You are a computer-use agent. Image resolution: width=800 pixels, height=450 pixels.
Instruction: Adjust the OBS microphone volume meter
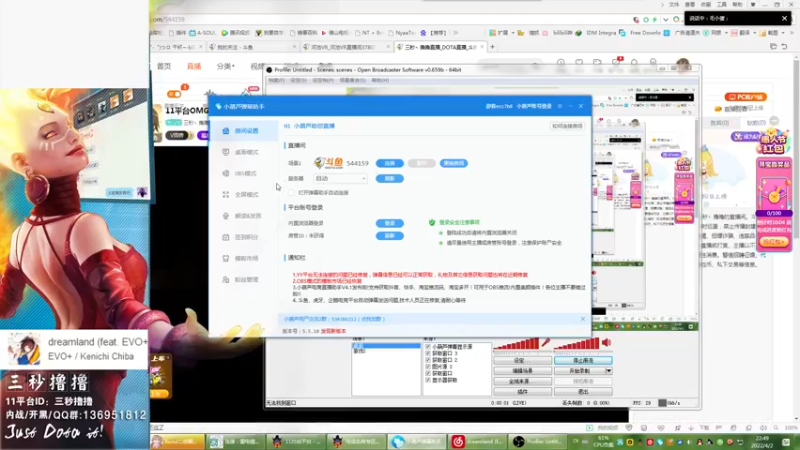(x=516, y=343)
